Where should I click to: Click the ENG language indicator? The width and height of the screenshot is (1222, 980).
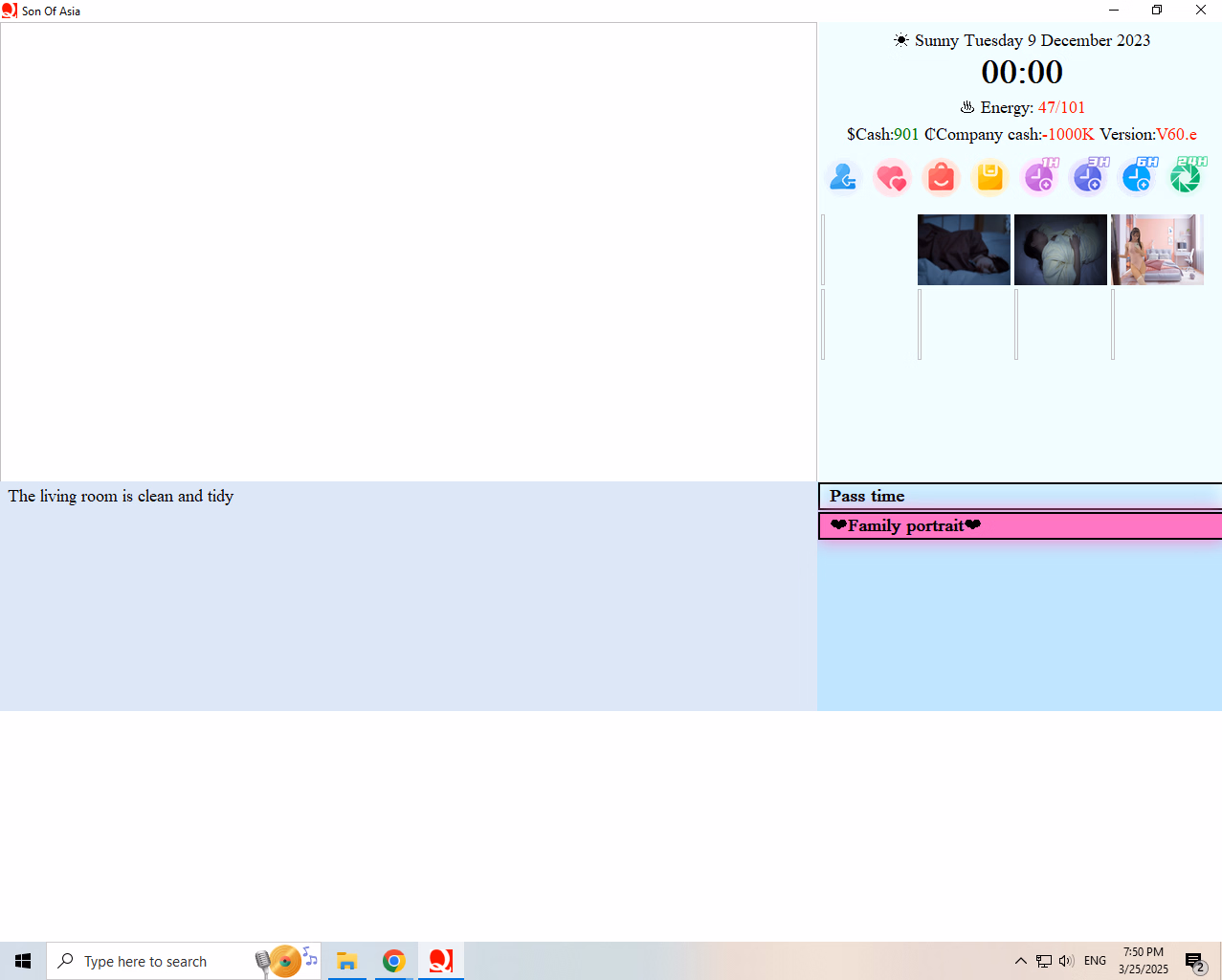pos(1096,961)
